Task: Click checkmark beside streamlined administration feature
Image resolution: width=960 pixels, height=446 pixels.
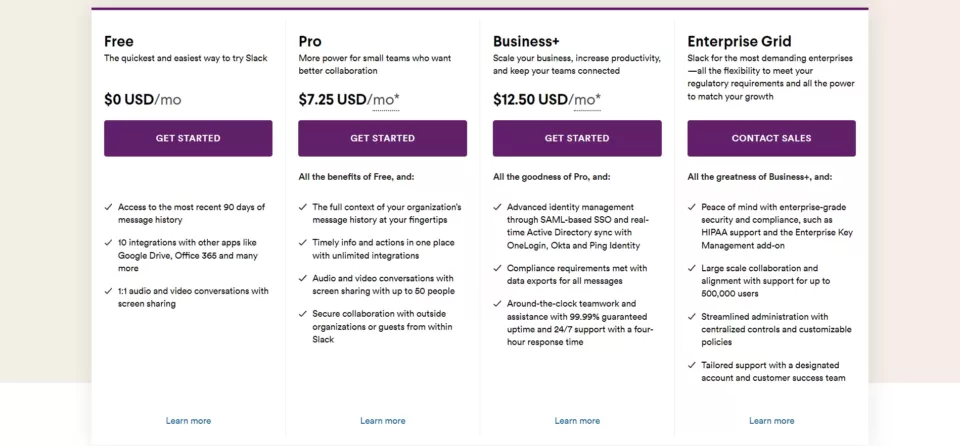Action: 692,317
